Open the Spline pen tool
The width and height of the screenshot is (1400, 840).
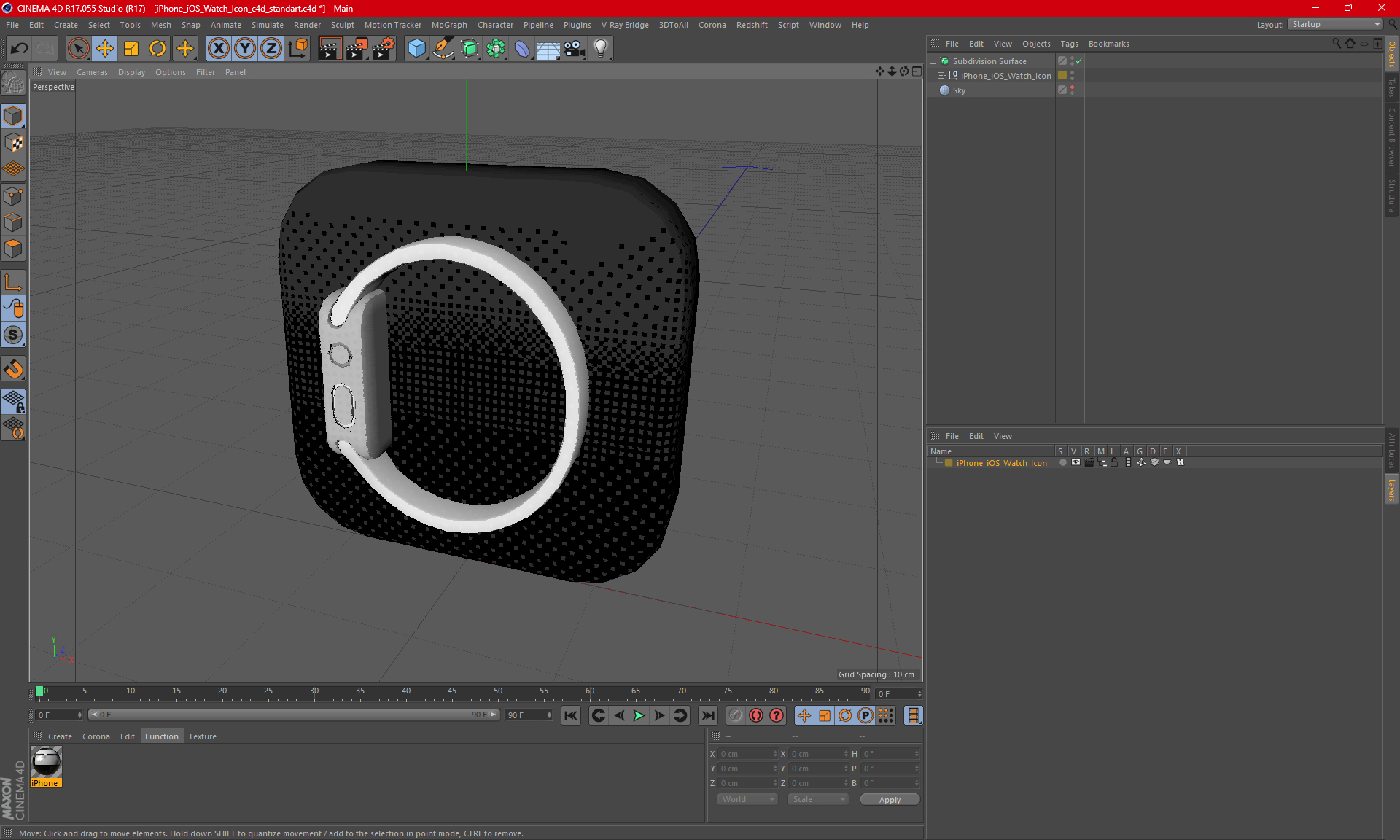(x=443, y=49)
